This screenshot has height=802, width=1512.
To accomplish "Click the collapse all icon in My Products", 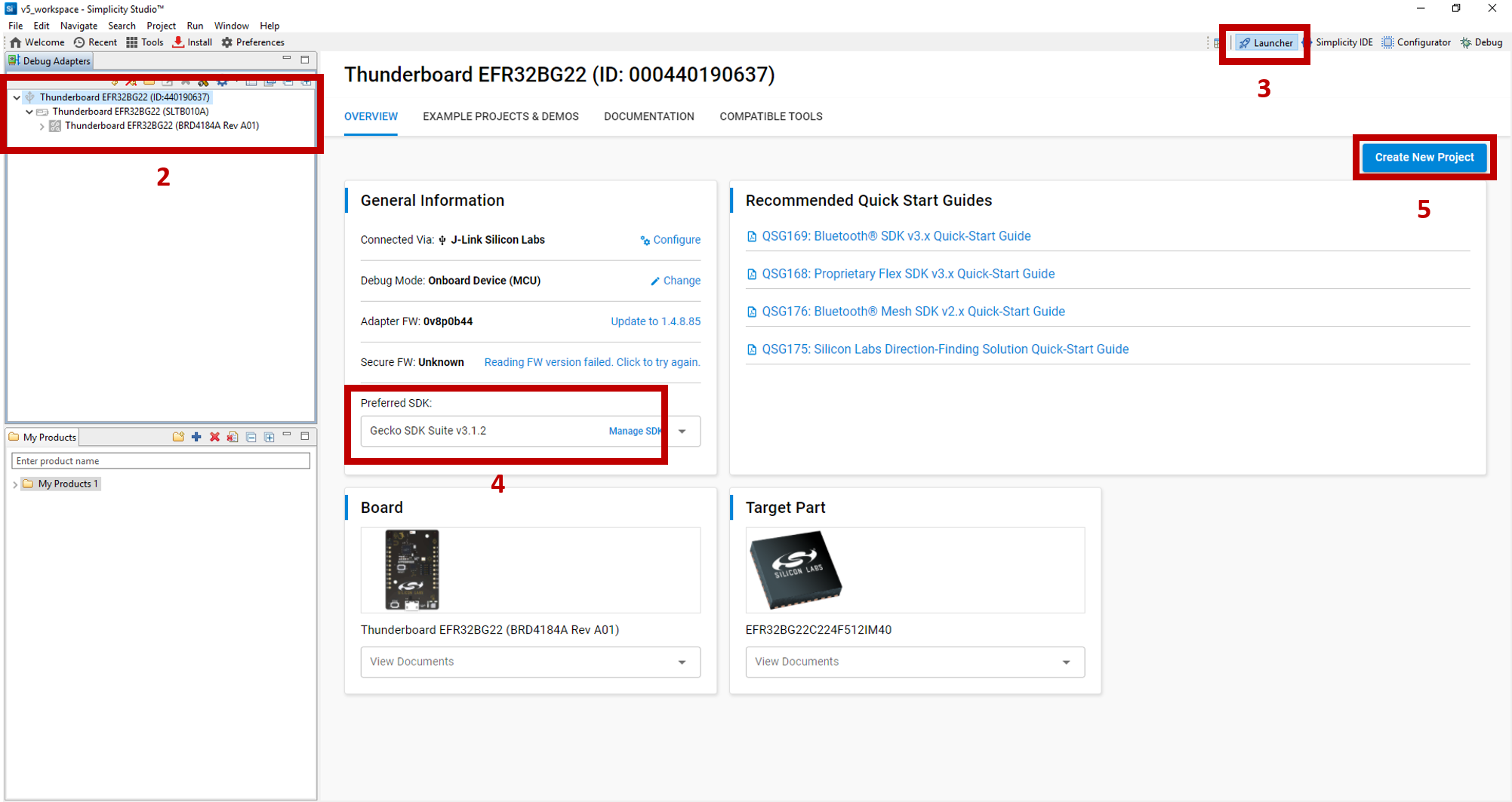I will (x=251, y=437).
